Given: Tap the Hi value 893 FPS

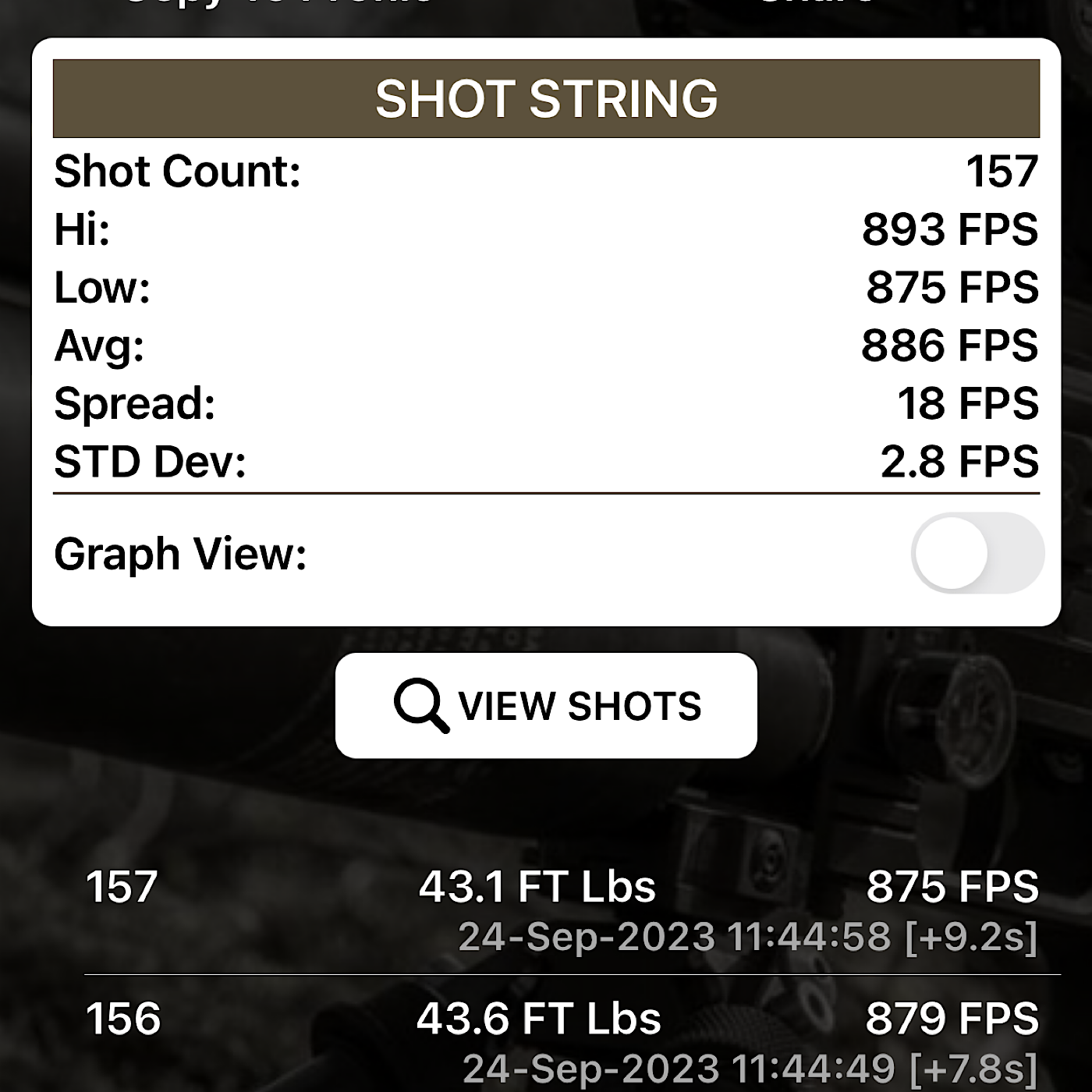Looking at the screenshot, I should click(950, 229).
